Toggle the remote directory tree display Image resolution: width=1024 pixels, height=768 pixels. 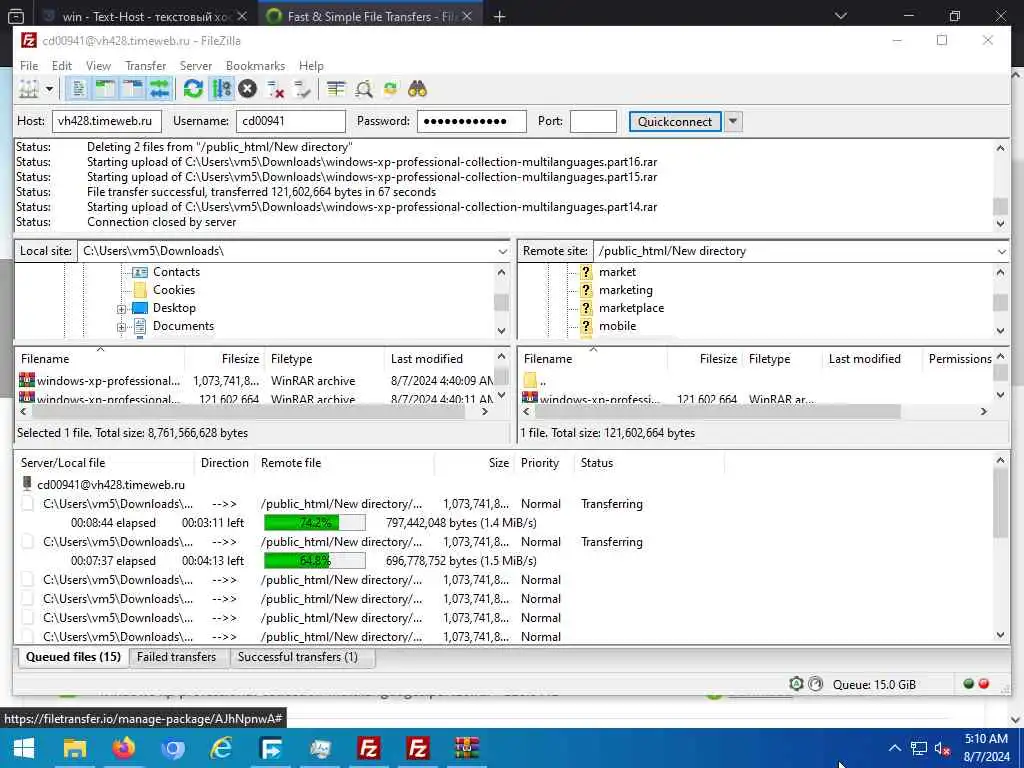click(x=133, y=89)
